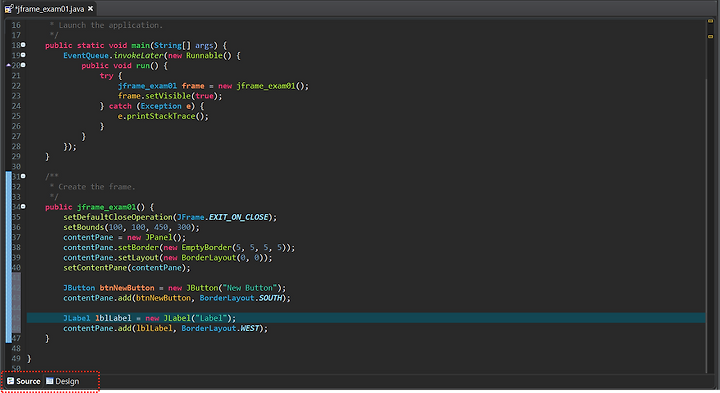This screenshot has width=720, height=393.
Task: Click on "setContentPane" at line 40
Action: tap(95, 268)
